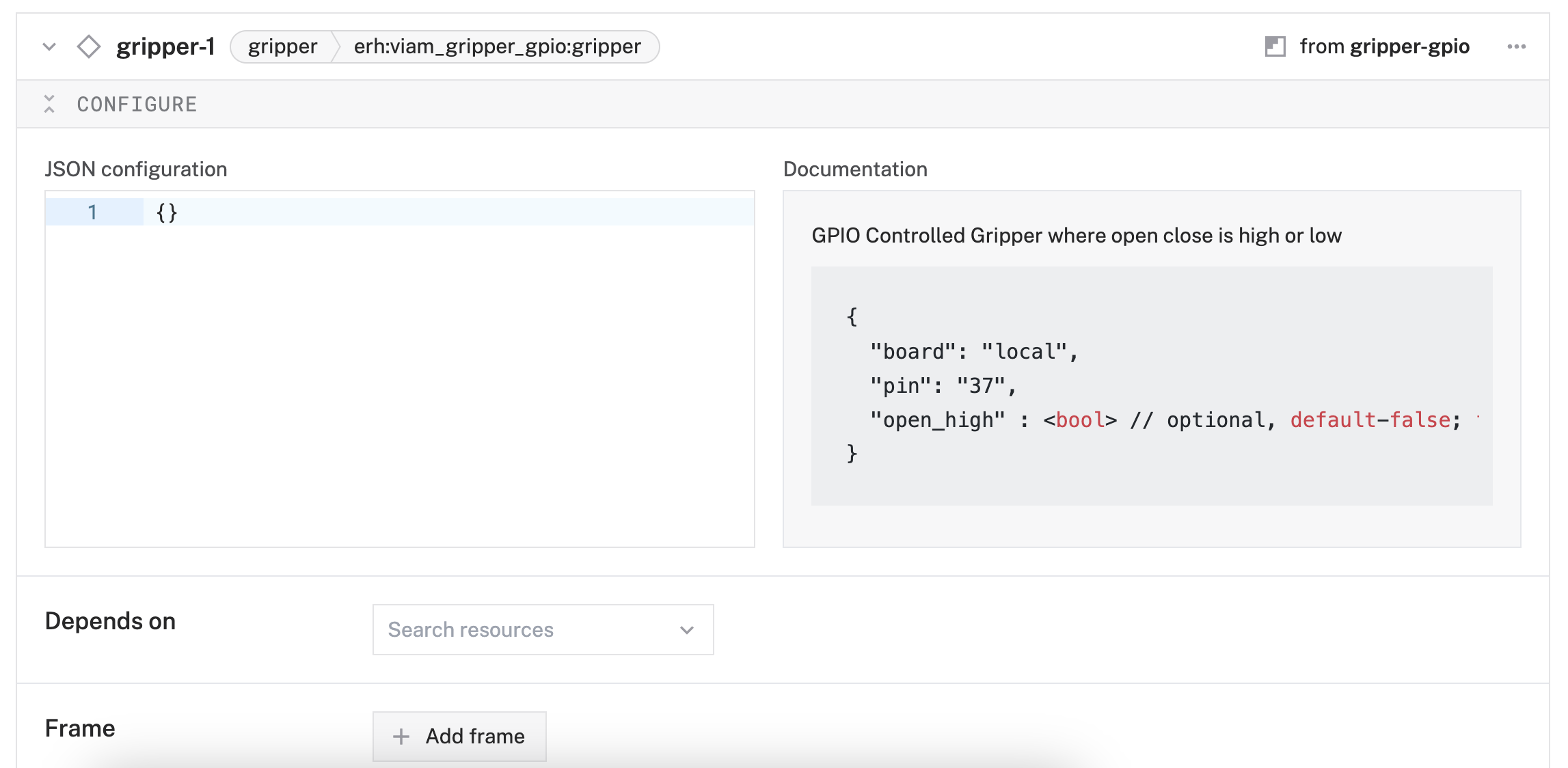Screen dimensions: 1568x768
Task: Click the plus icon in Add frame
Action: point(401,736)
